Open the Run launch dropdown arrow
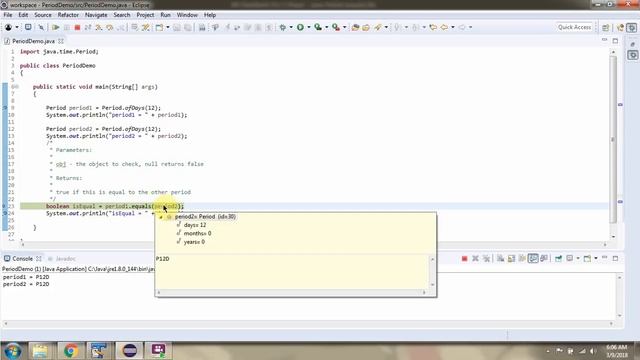This screenshot has height=360, width=640. click(309, 27)
